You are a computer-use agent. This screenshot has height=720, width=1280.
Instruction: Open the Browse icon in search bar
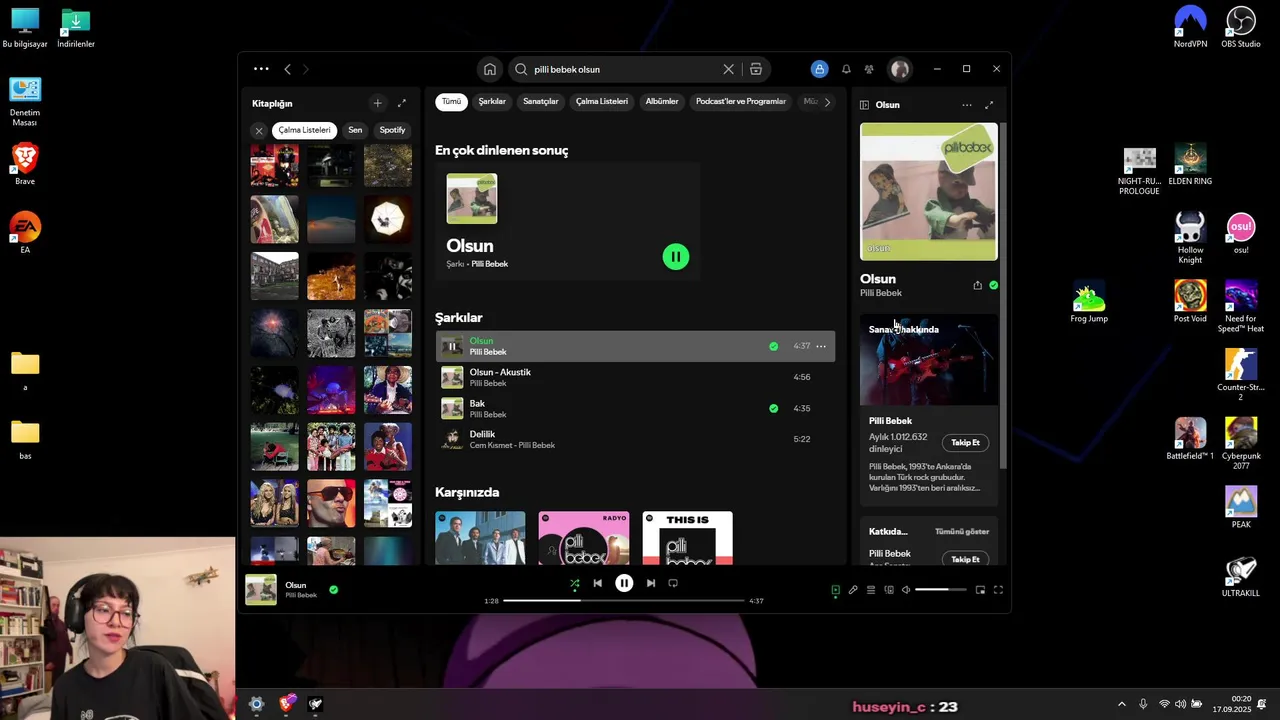coord(756,69)
